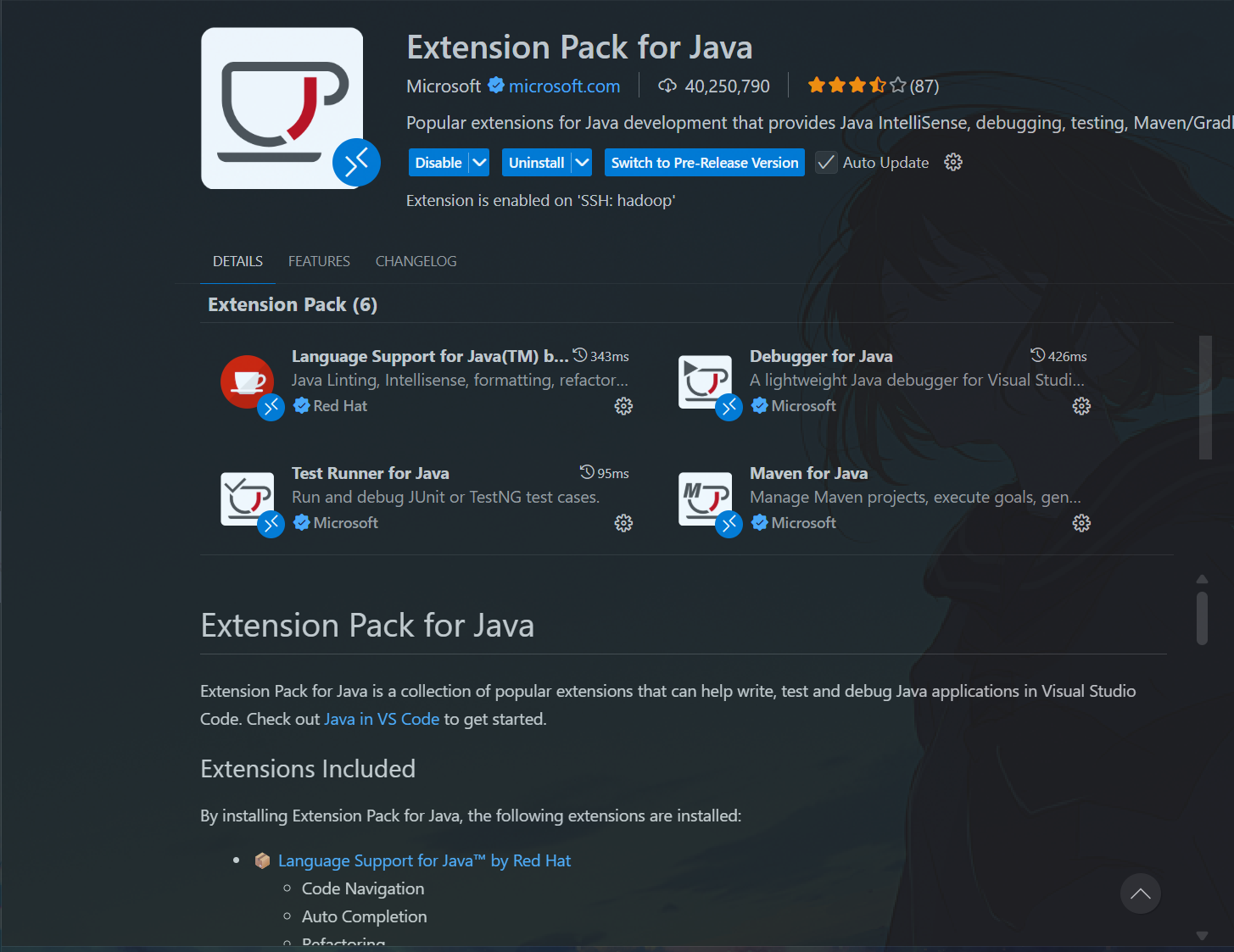This screenshot has height=952, width=1234.
Task: Click the Maven for Java icon
Action: [x=705, y=498]
